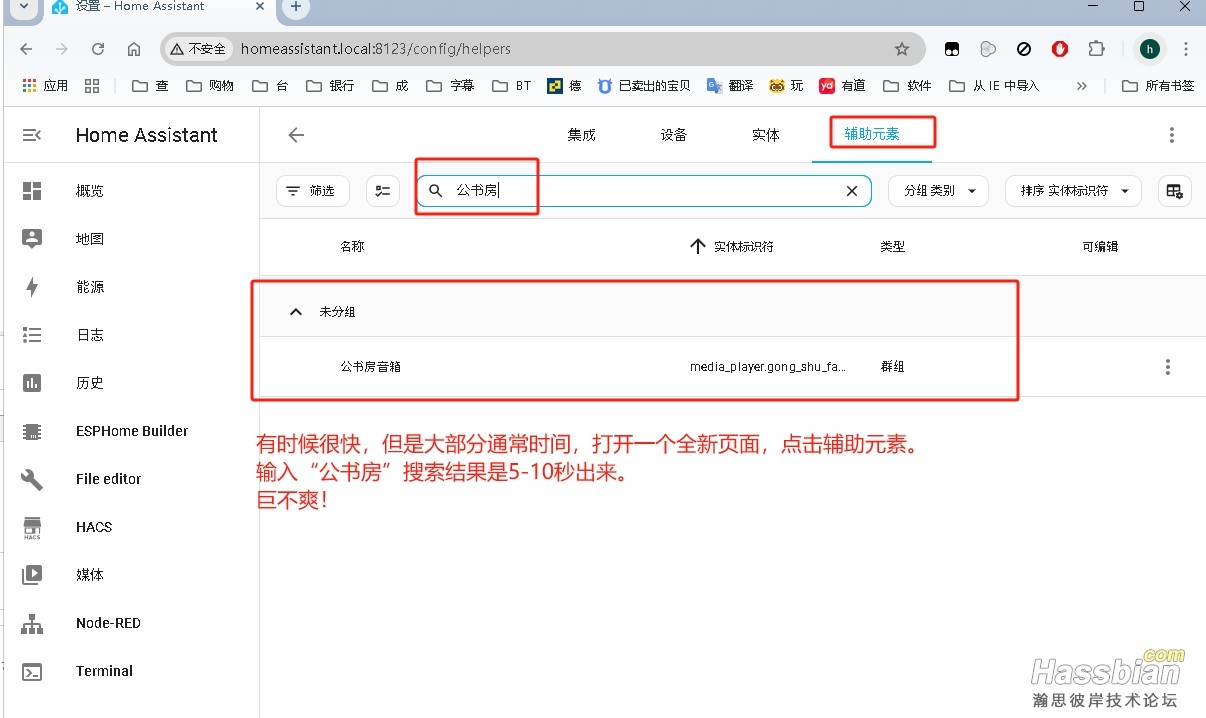Show more bookmarks with the chevron
The width and height of the screenshot is (1206, 718).
click(x=1081, y=86)
